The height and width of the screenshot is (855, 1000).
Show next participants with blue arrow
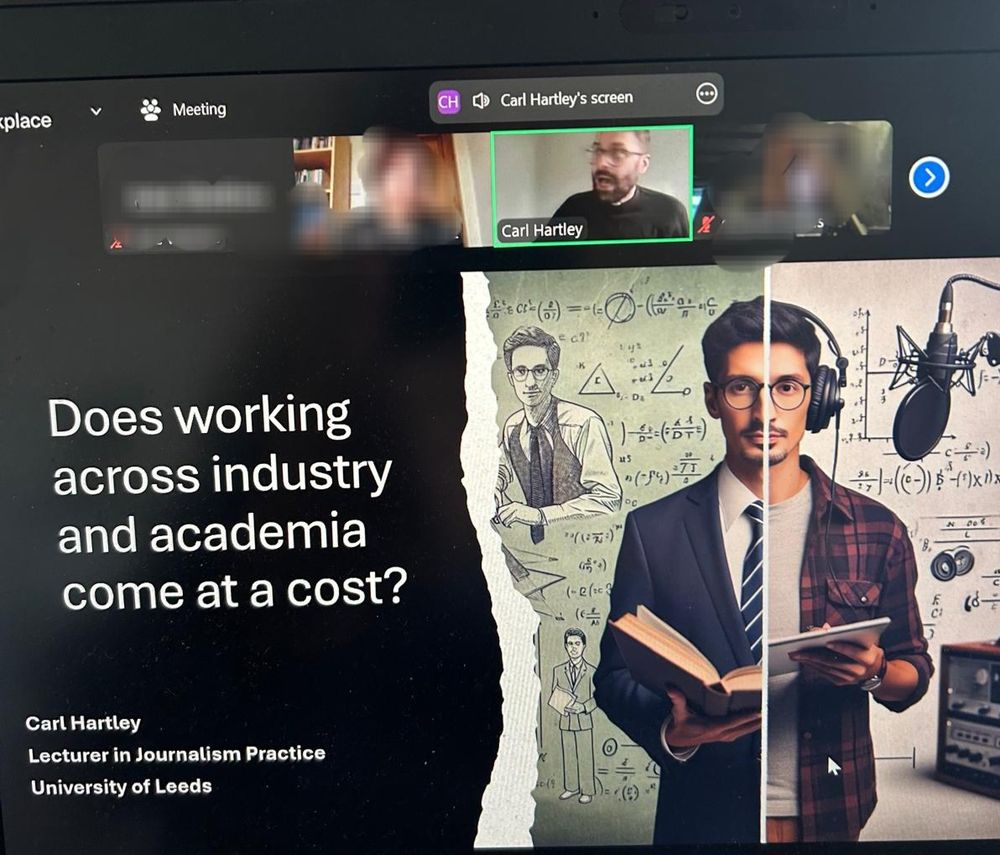coord(929,177)
